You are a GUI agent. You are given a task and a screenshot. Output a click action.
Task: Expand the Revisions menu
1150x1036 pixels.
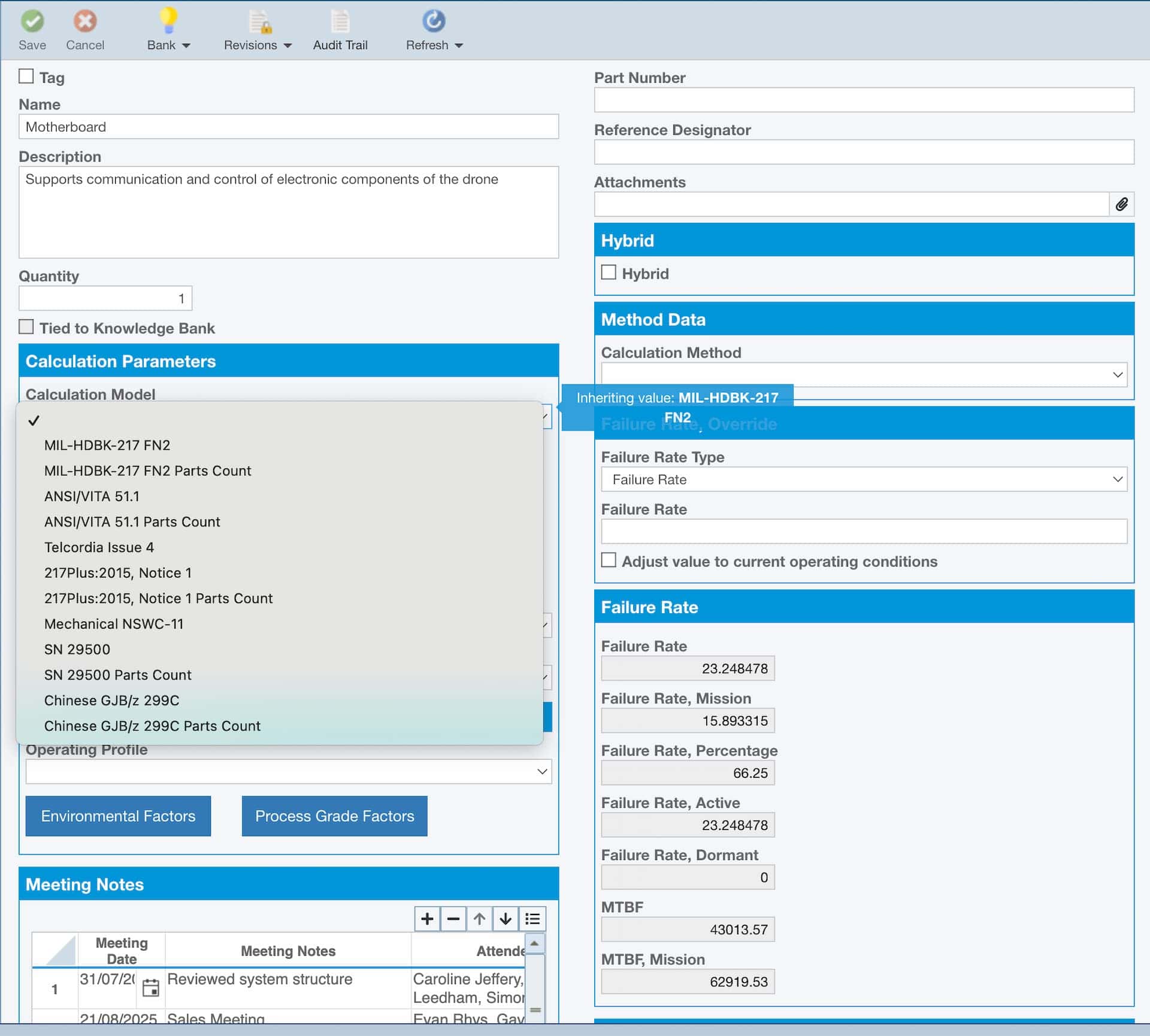pyautogui.click(x=257, y=29)
